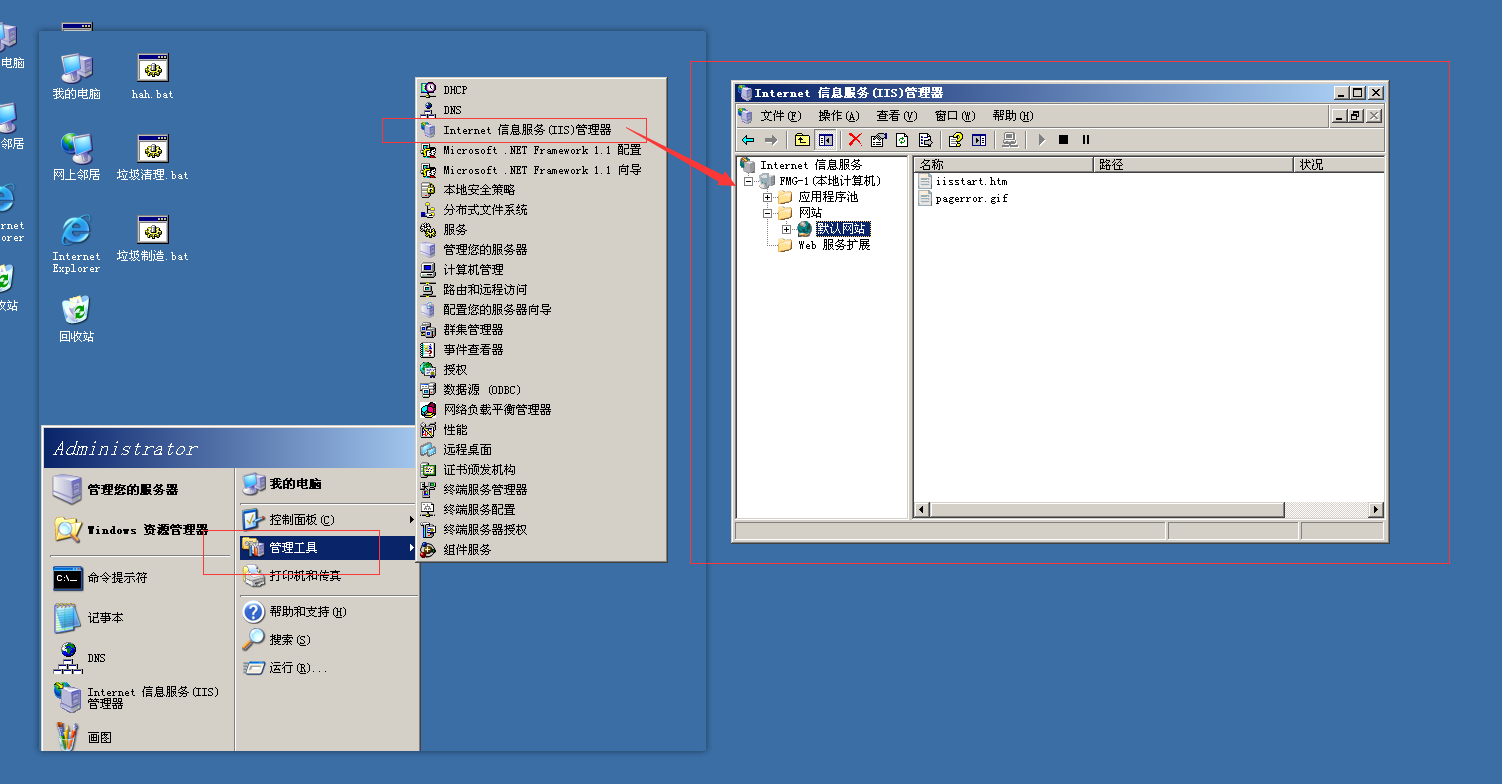Click the Refresh toolbar icon in IIS manager

902,140
